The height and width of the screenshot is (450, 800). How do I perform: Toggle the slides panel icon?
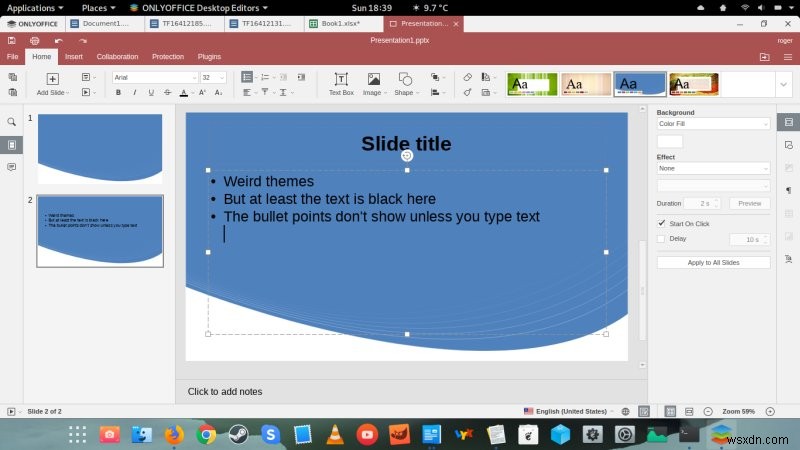point(12,145)
